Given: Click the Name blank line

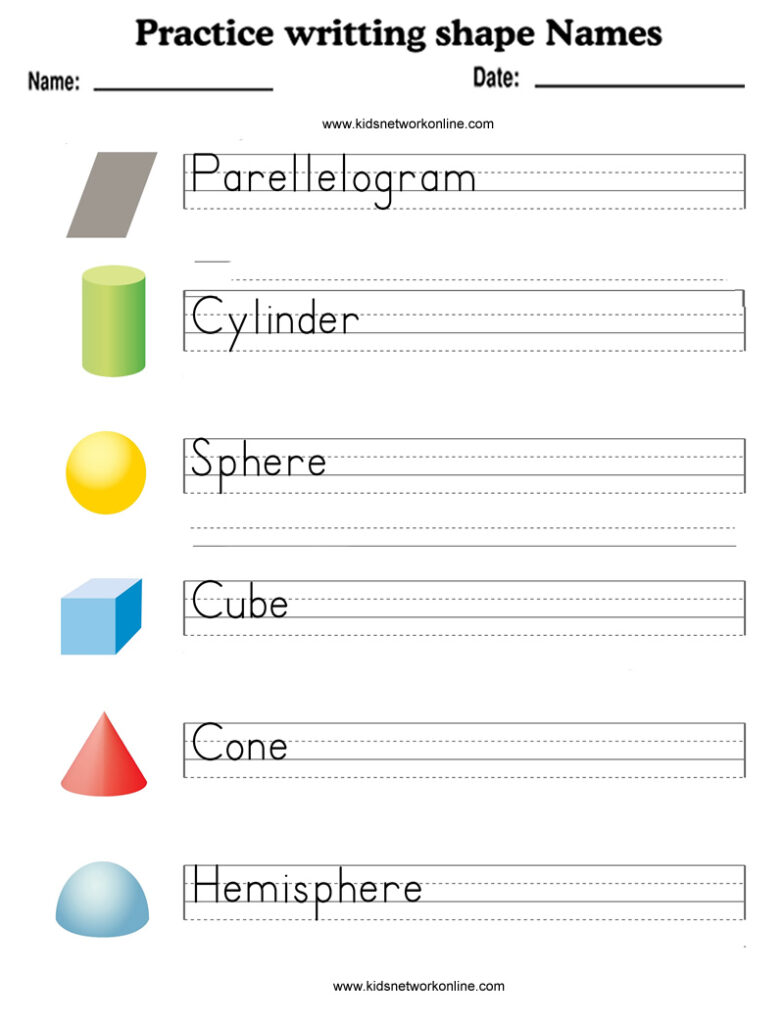Looking at the screenshot, I should pyautogui.click(x=184, y=88).
